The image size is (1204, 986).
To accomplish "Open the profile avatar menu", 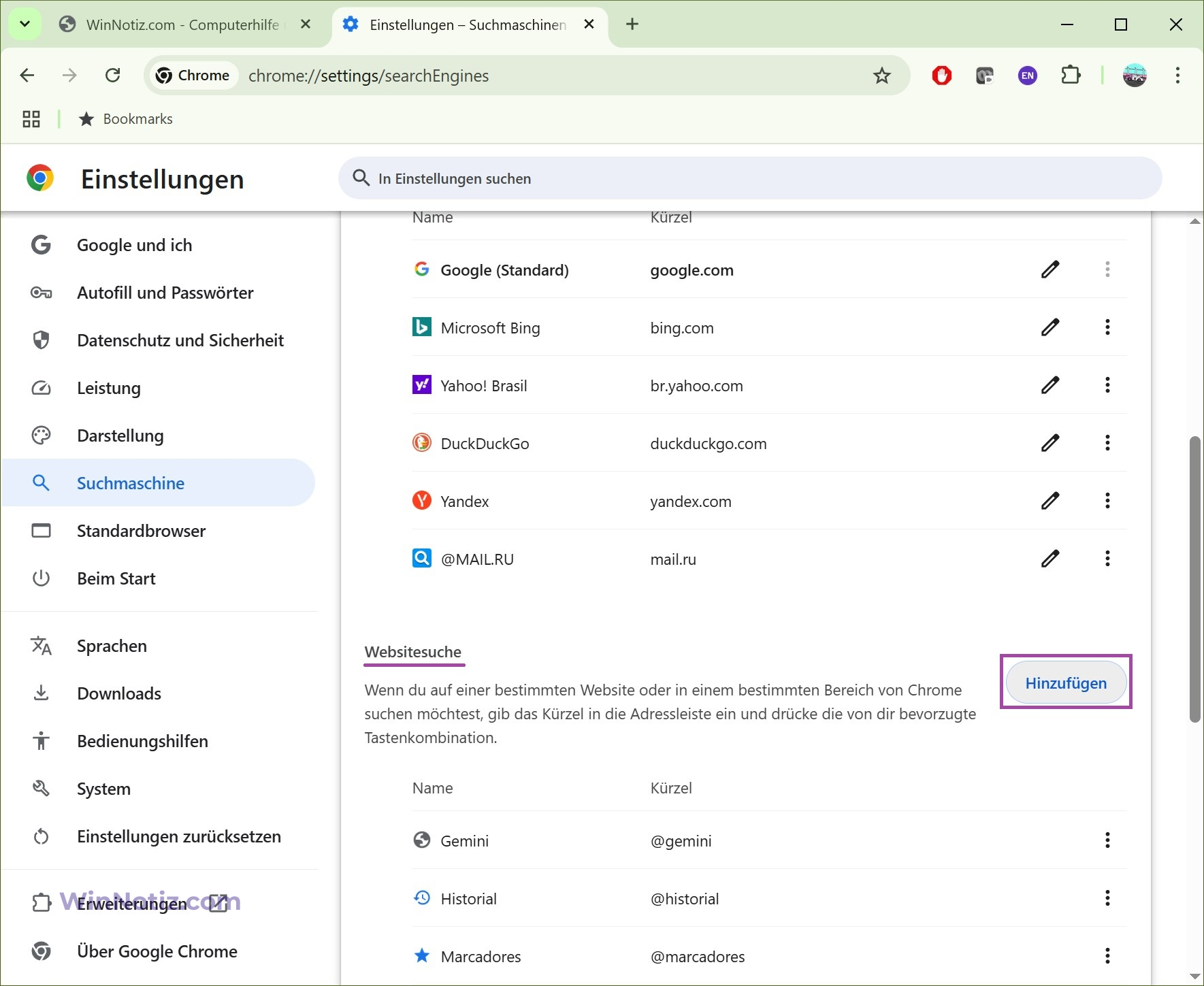I will click(1135, 75).
